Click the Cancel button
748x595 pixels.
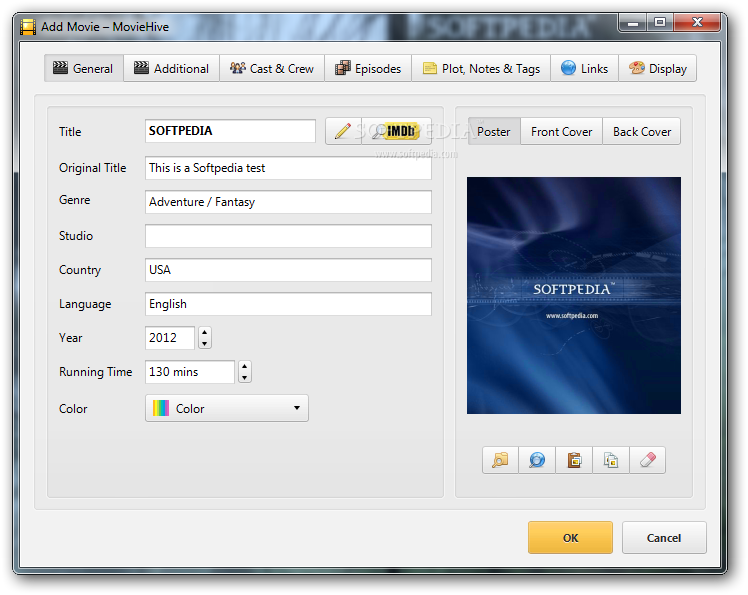(664, 538)
